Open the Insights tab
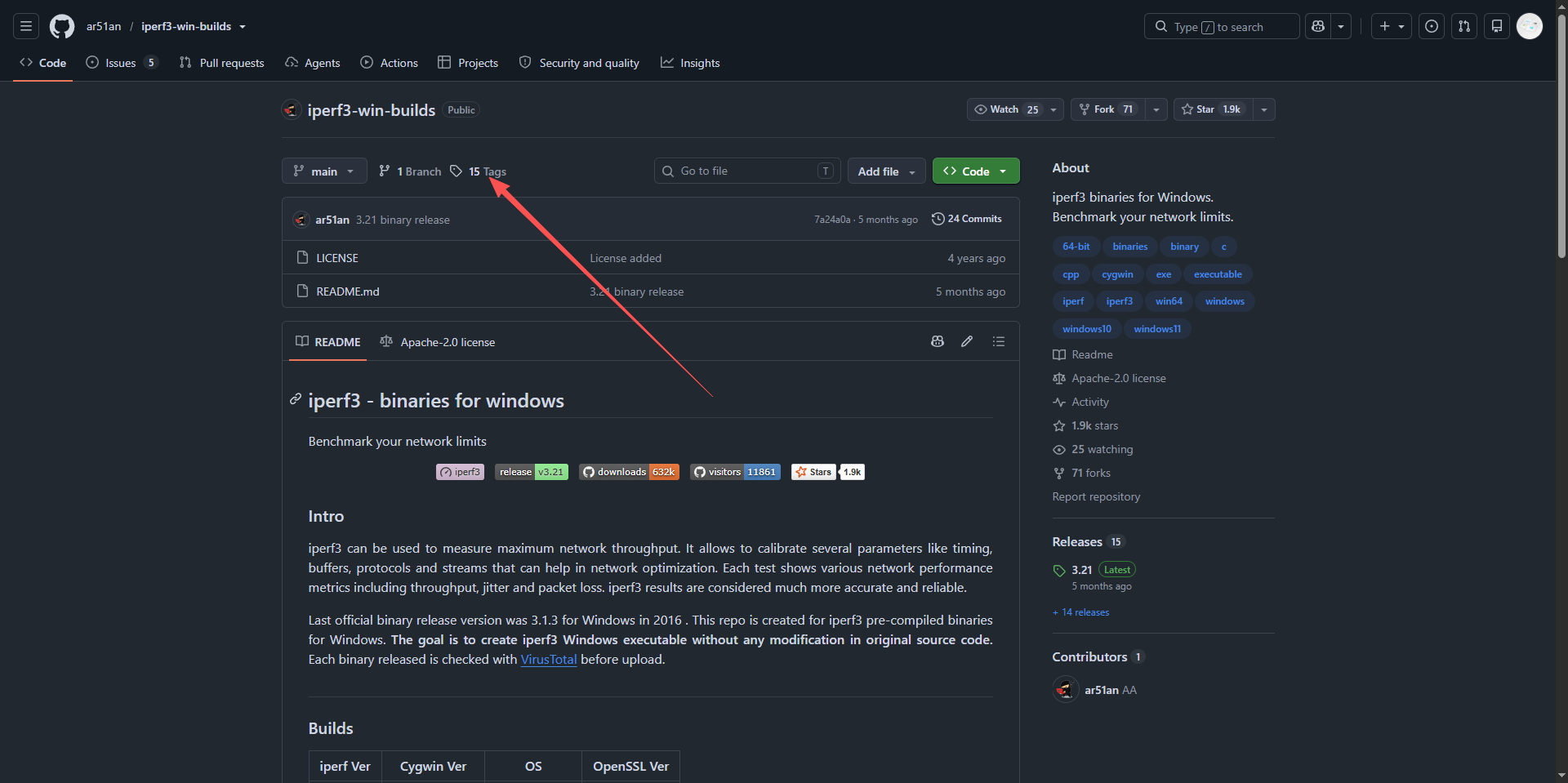The image size is (1568, 783). (x=690, y=63)
